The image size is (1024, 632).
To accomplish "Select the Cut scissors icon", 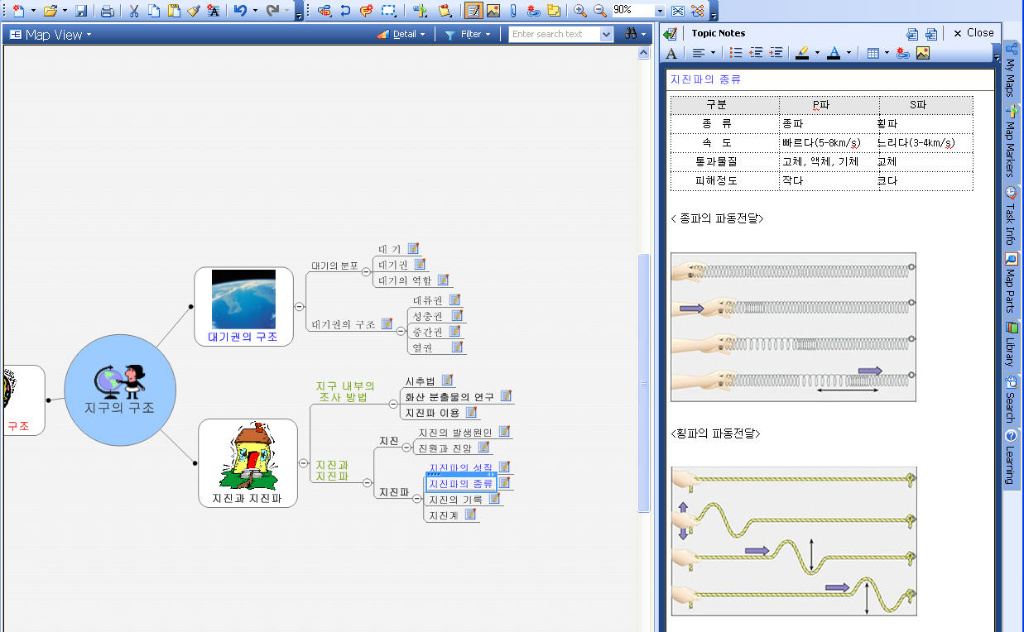I will tap(134, 10).
